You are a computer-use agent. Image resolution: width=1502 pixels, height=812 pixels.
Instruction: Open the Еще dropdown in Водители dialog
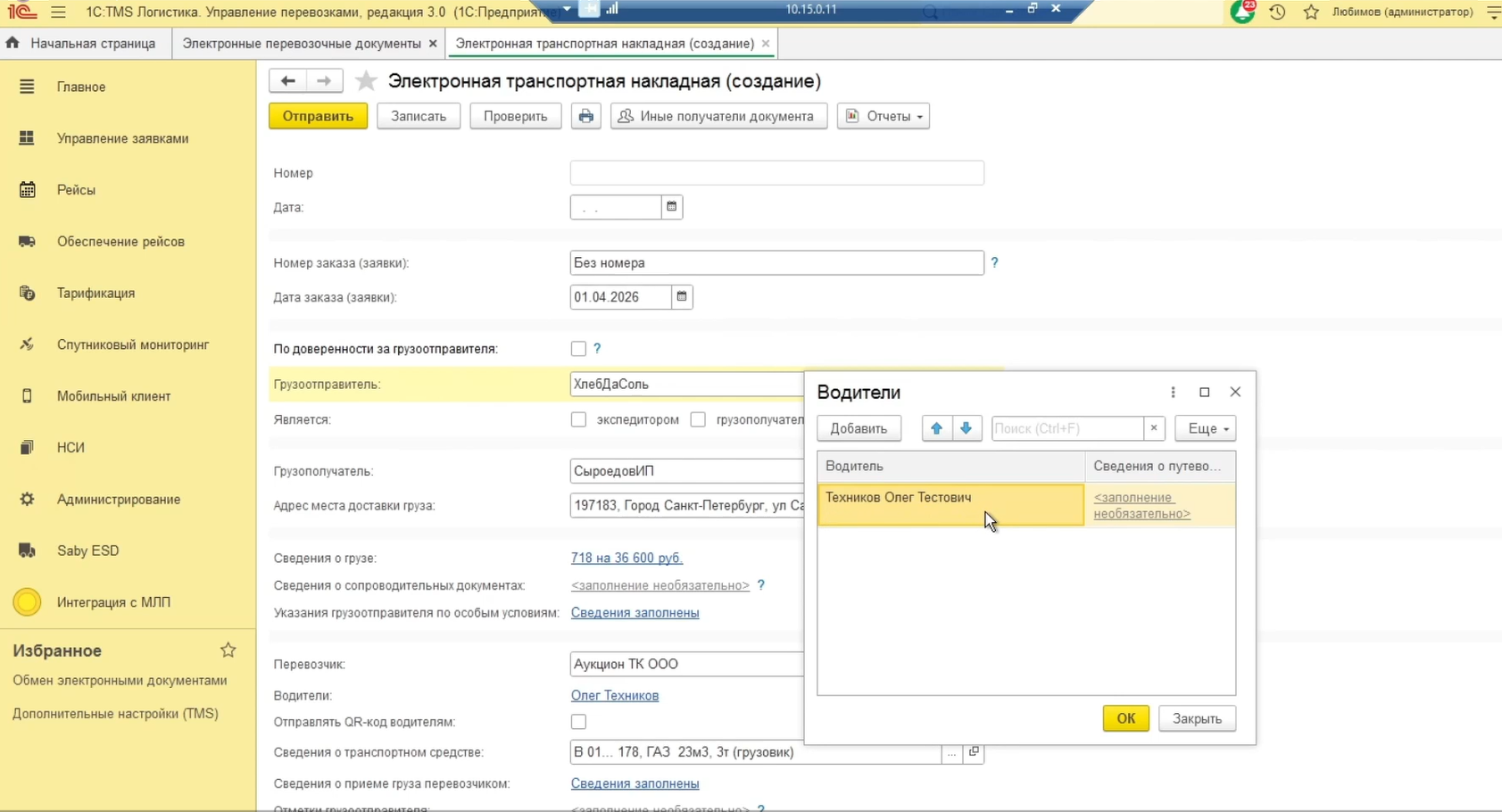[x=1205, y=428]
